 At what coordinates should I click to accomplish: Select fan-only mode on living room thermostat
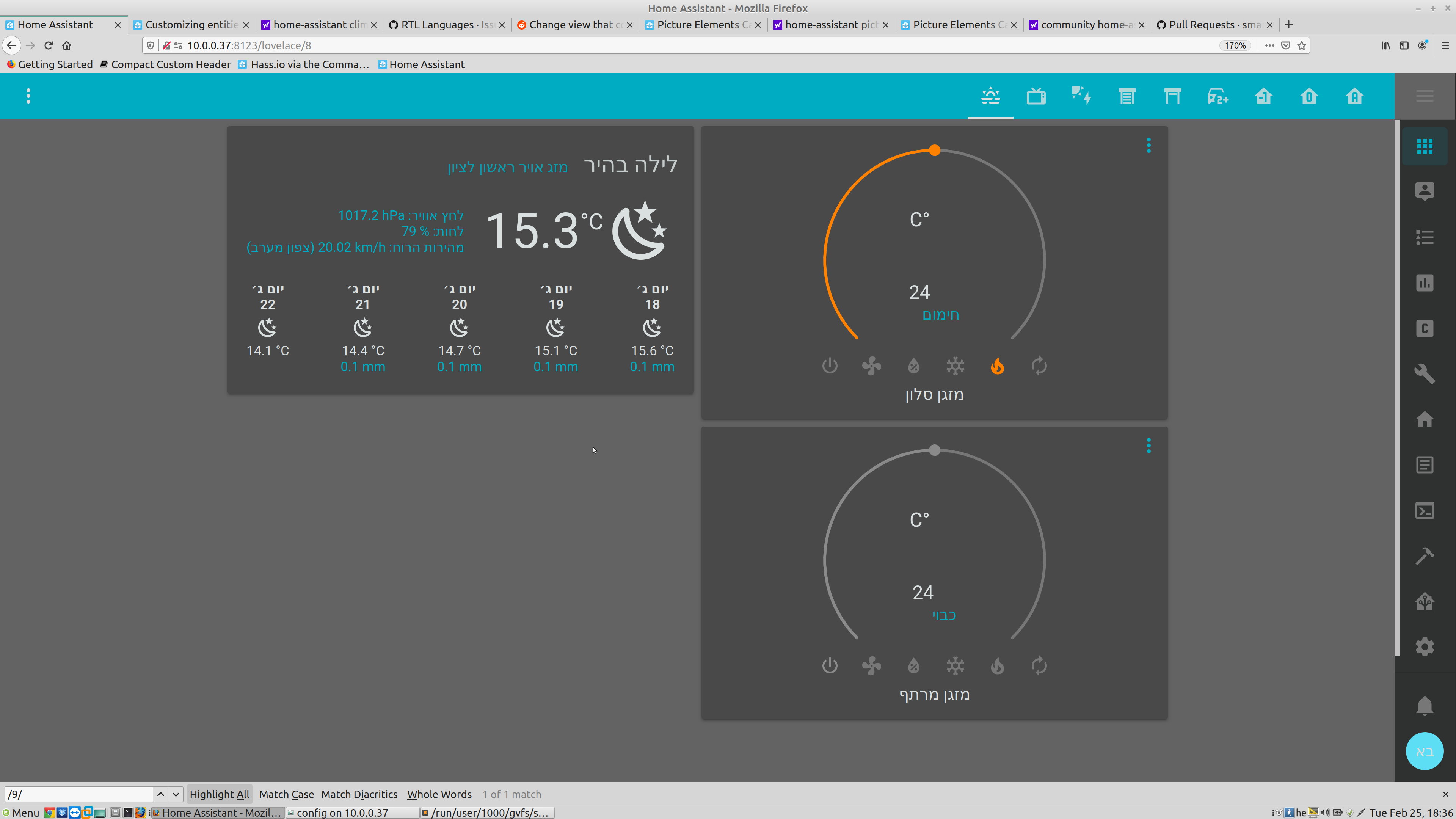coord(871,366)
